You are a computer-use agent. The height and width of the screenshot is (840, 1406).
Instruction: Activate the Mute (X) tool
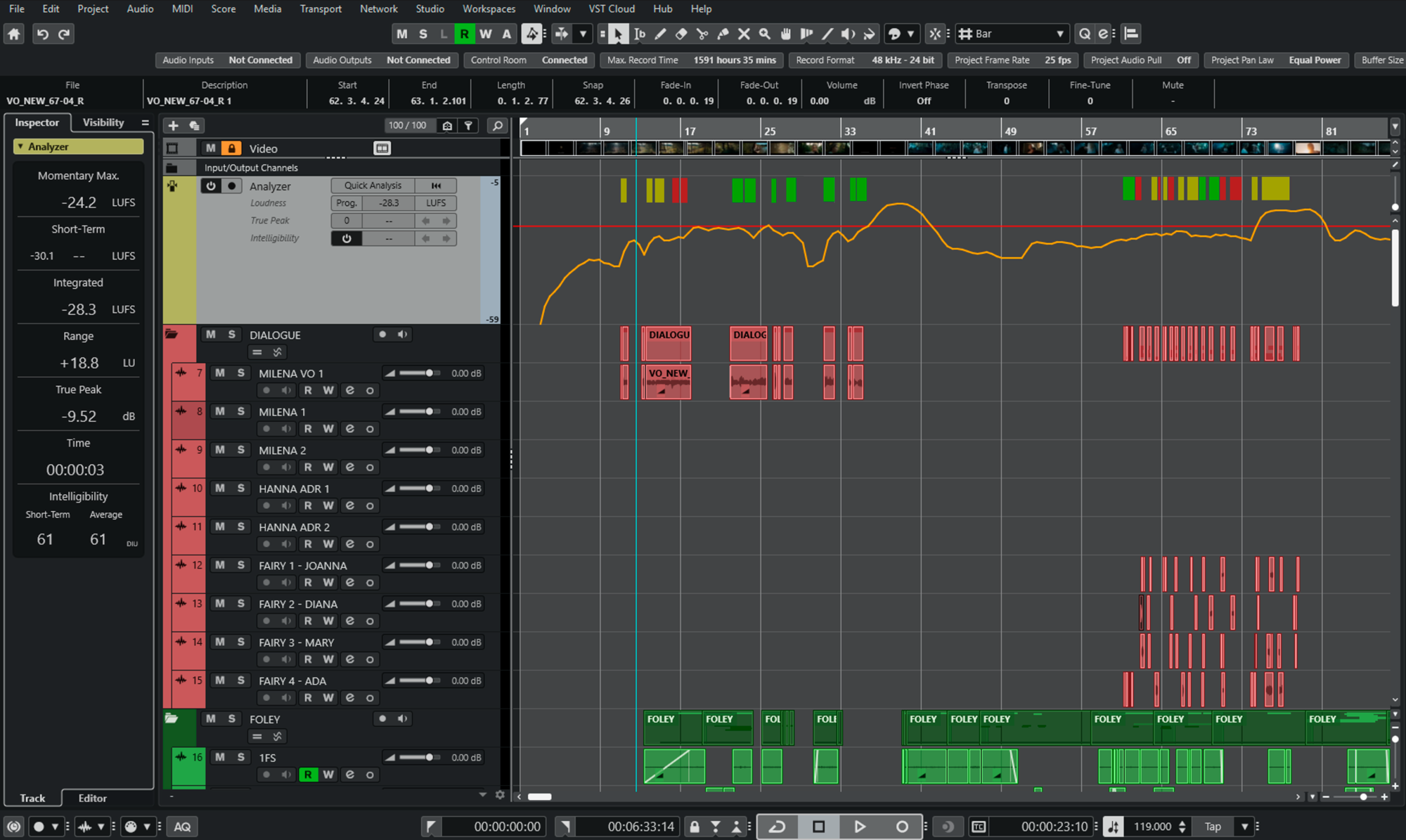[x=743, y=33]
